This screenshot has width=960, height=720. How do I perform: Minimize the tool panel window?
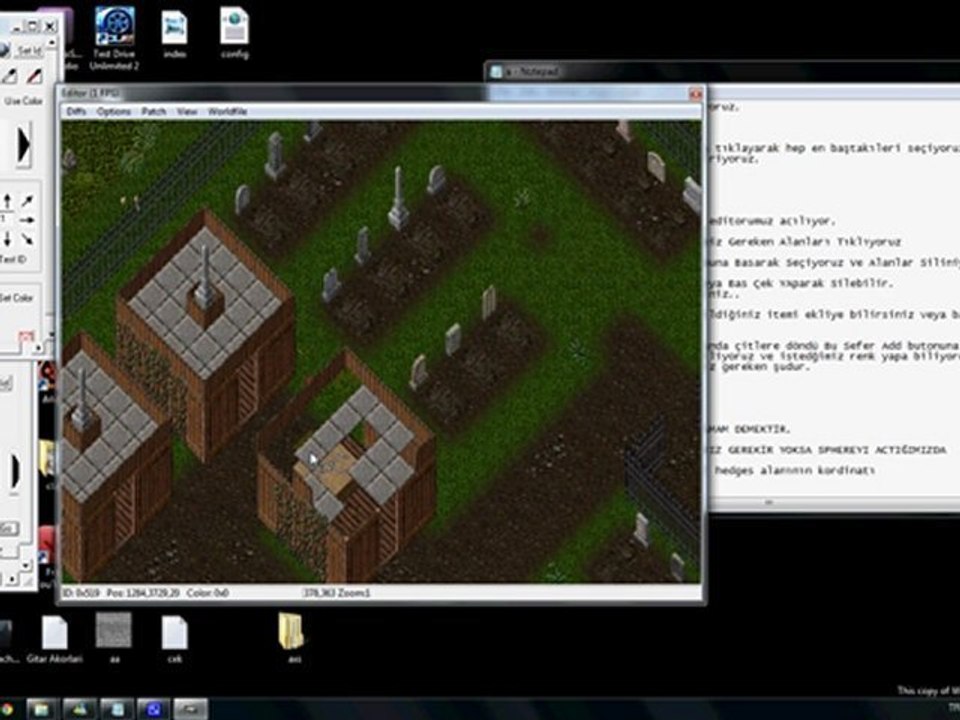[x=17, y=26]
